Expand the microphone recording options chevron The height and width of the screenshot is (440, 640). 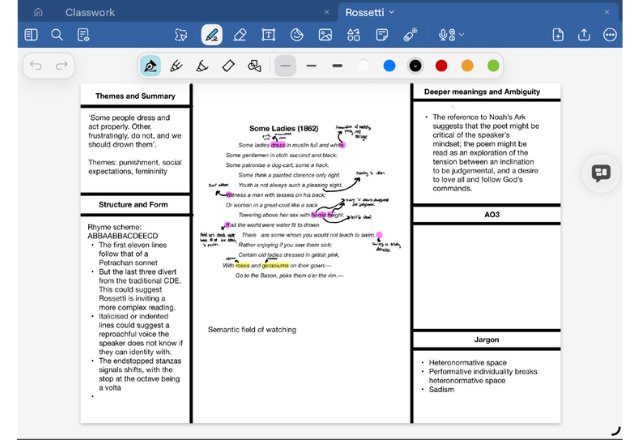tap(462, 35)
